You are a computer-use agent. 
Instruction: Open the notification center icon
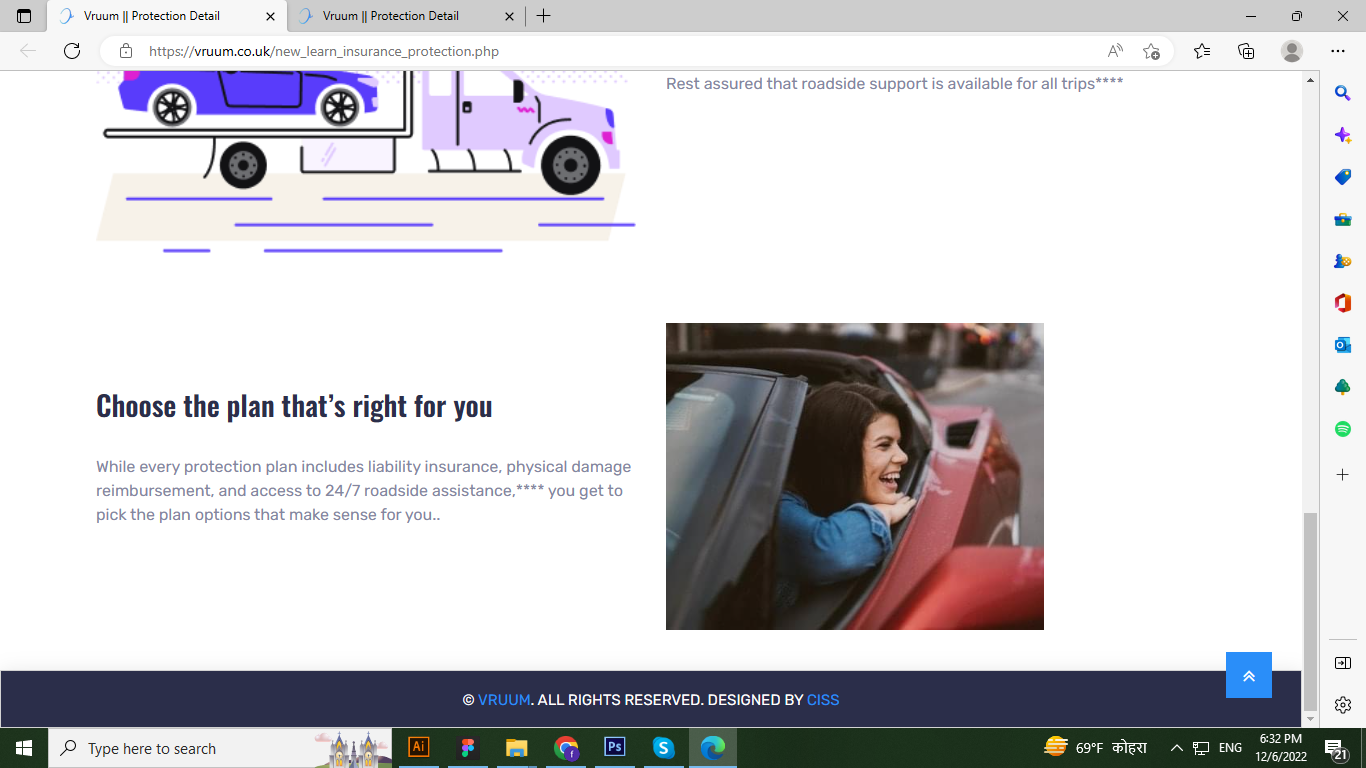click(1336, 748)
